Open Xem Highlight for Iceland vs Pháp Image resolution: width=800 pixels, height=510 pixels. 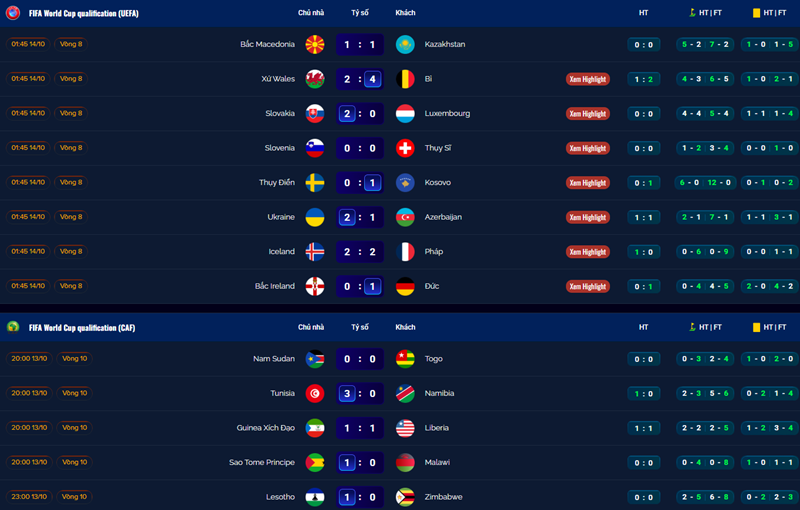(588, 252)
